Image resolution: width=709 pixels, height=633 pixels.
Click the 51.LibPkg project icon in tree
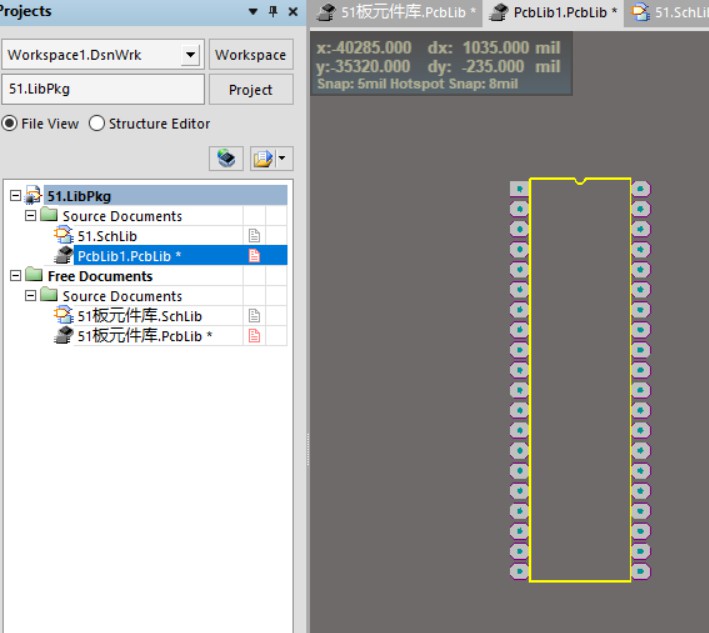pyautogui.click(x=33, y=195)
